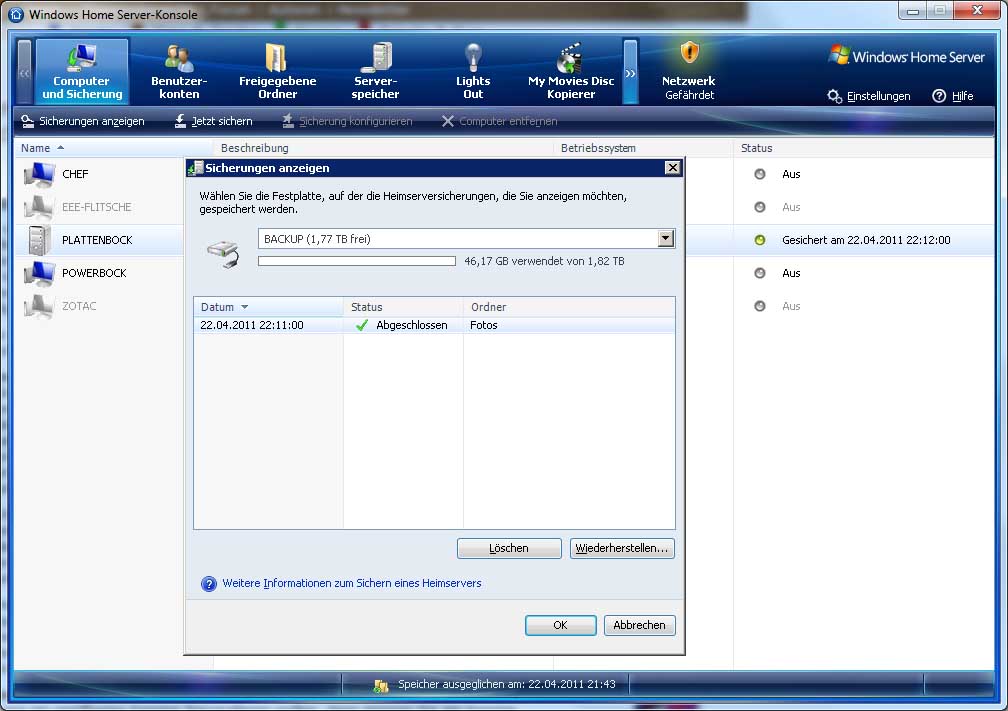
Task: Click 'Speicher ausgeglichen am' status text
Action: (x=507, y=684)
